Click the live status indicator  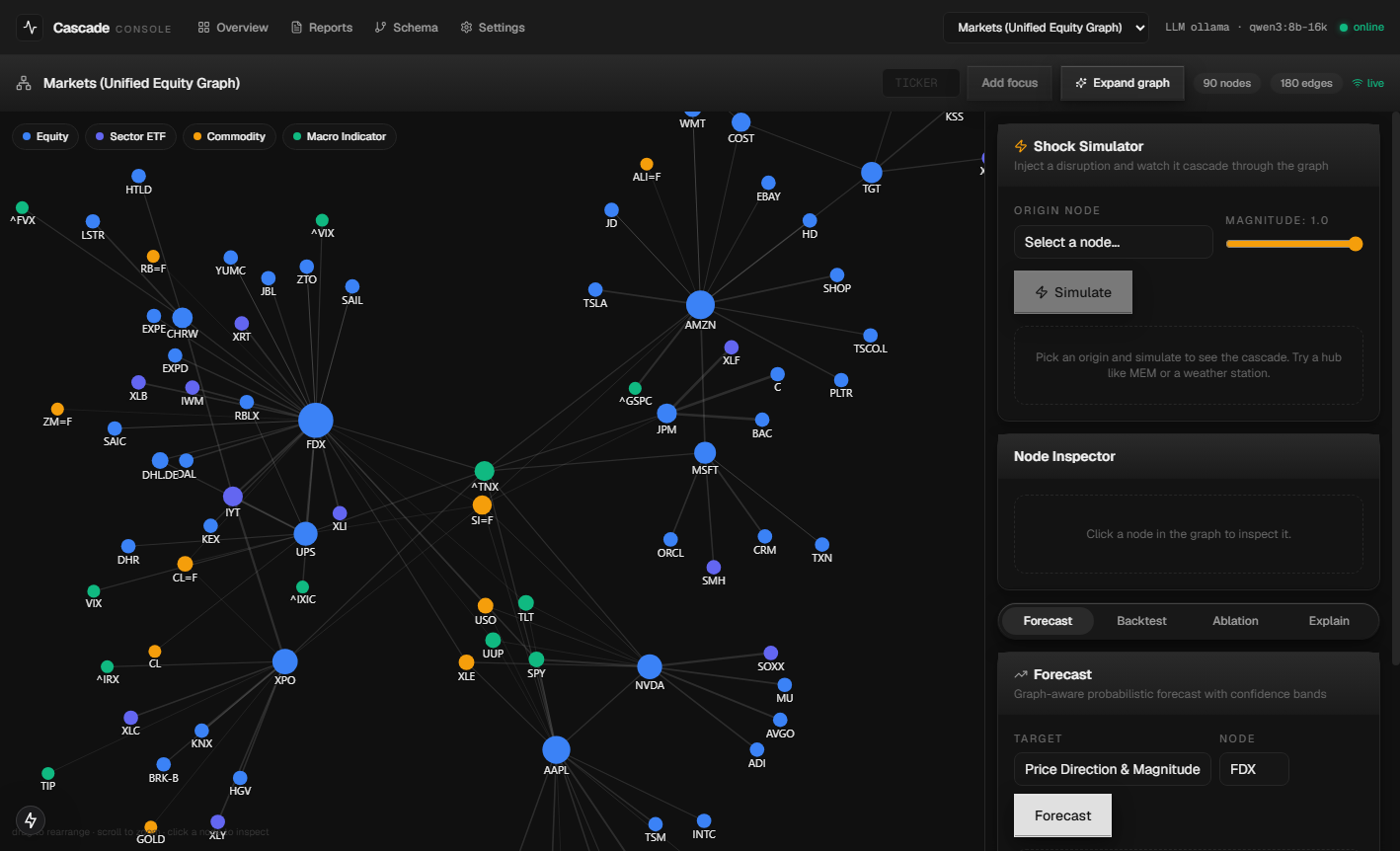coord(1368,83)
